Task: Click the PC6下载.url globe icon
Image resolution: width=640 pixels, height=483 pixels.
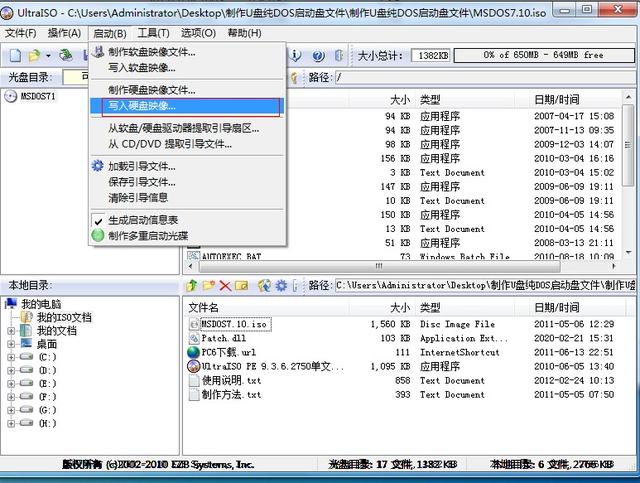Action: 193,352
